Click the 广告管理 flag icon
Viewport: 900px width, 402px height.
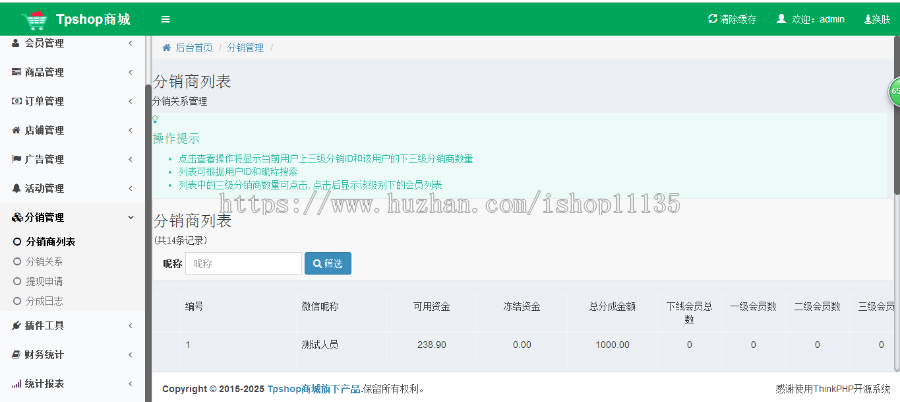coord(16,159)
